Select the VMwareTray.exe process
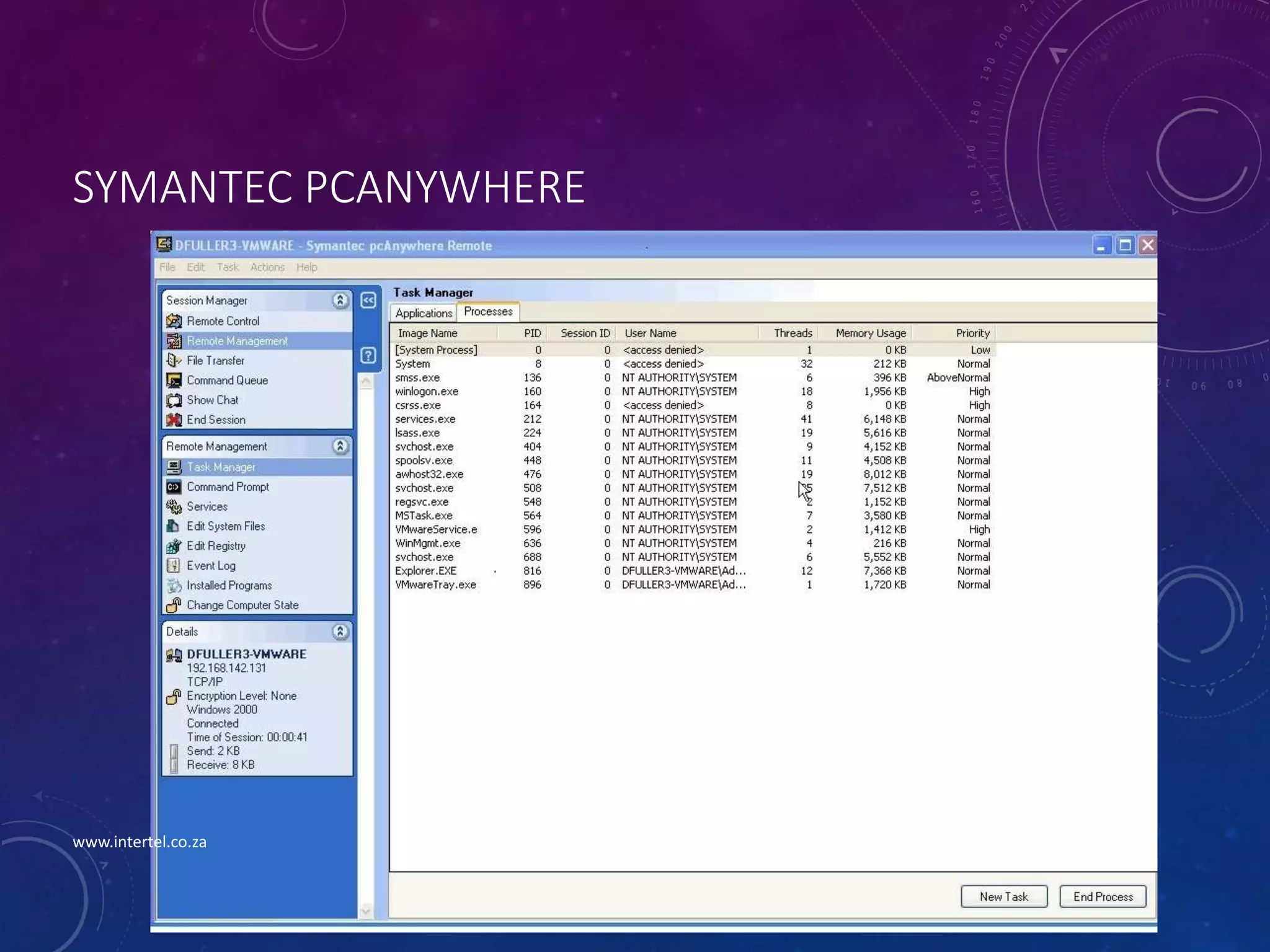1270x952 pixels. (x=693, y=584)
